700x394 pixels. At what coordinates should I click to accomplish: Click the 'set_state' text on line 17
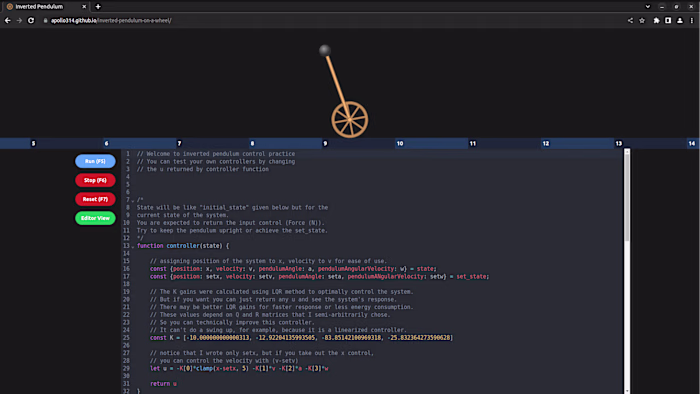coord(471,277)
